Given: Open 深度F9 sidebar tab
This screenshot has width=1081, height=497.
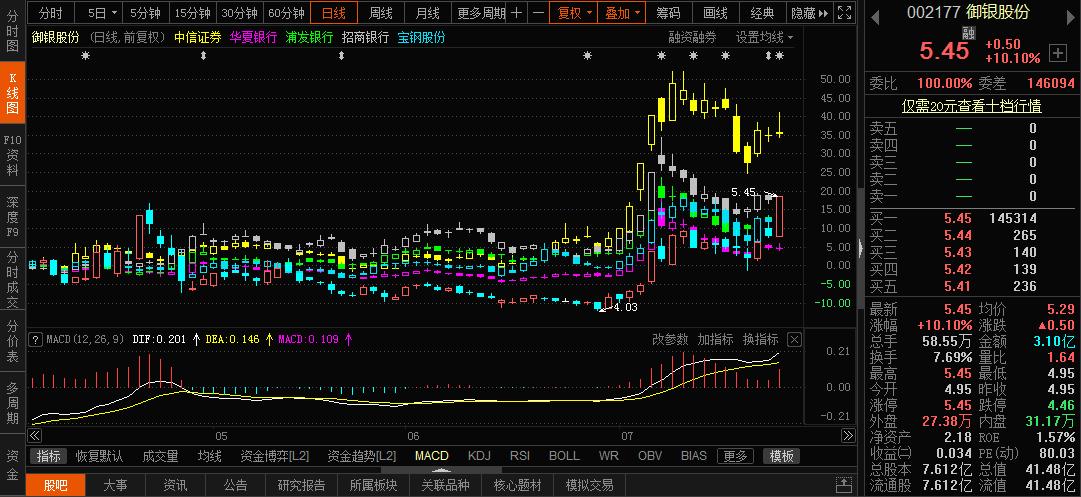Looking at the screenshot, I should (x=12, y=216).
